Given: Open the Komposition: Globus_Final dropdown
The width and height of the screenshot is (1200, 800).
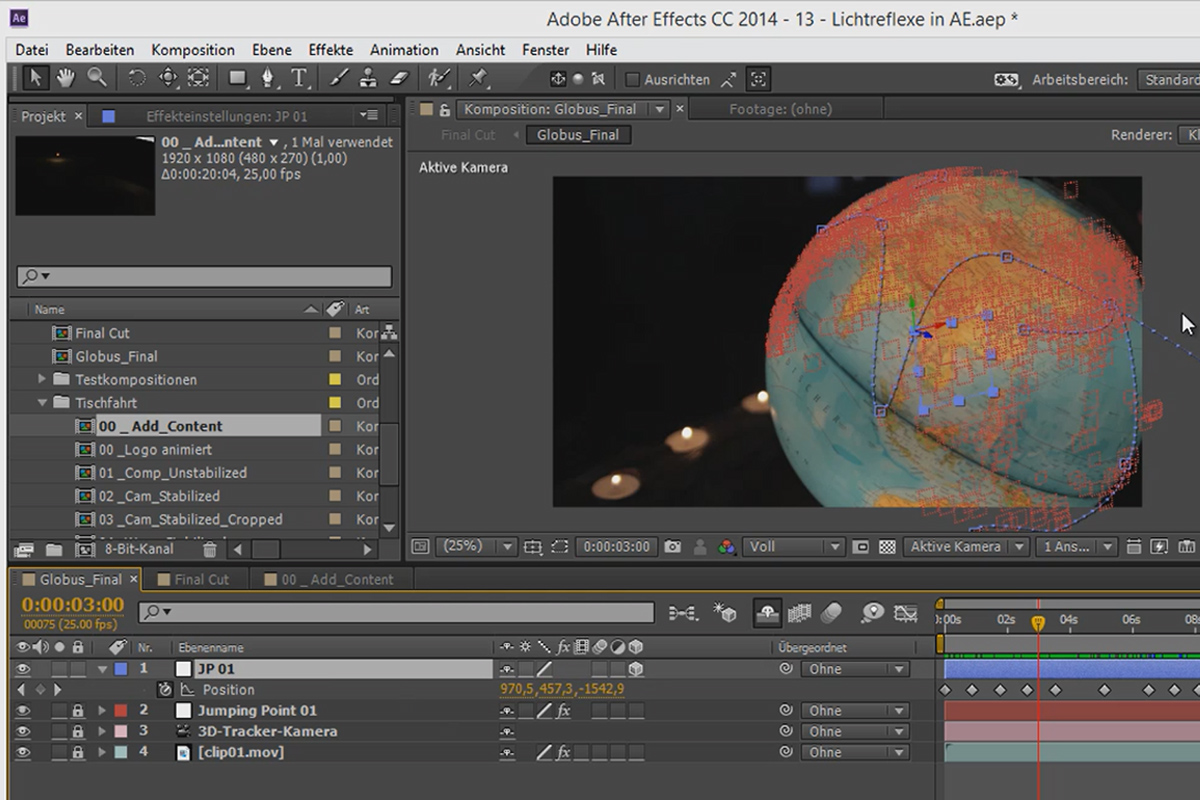Looking at the screenshot, I should tap(658, 109).
